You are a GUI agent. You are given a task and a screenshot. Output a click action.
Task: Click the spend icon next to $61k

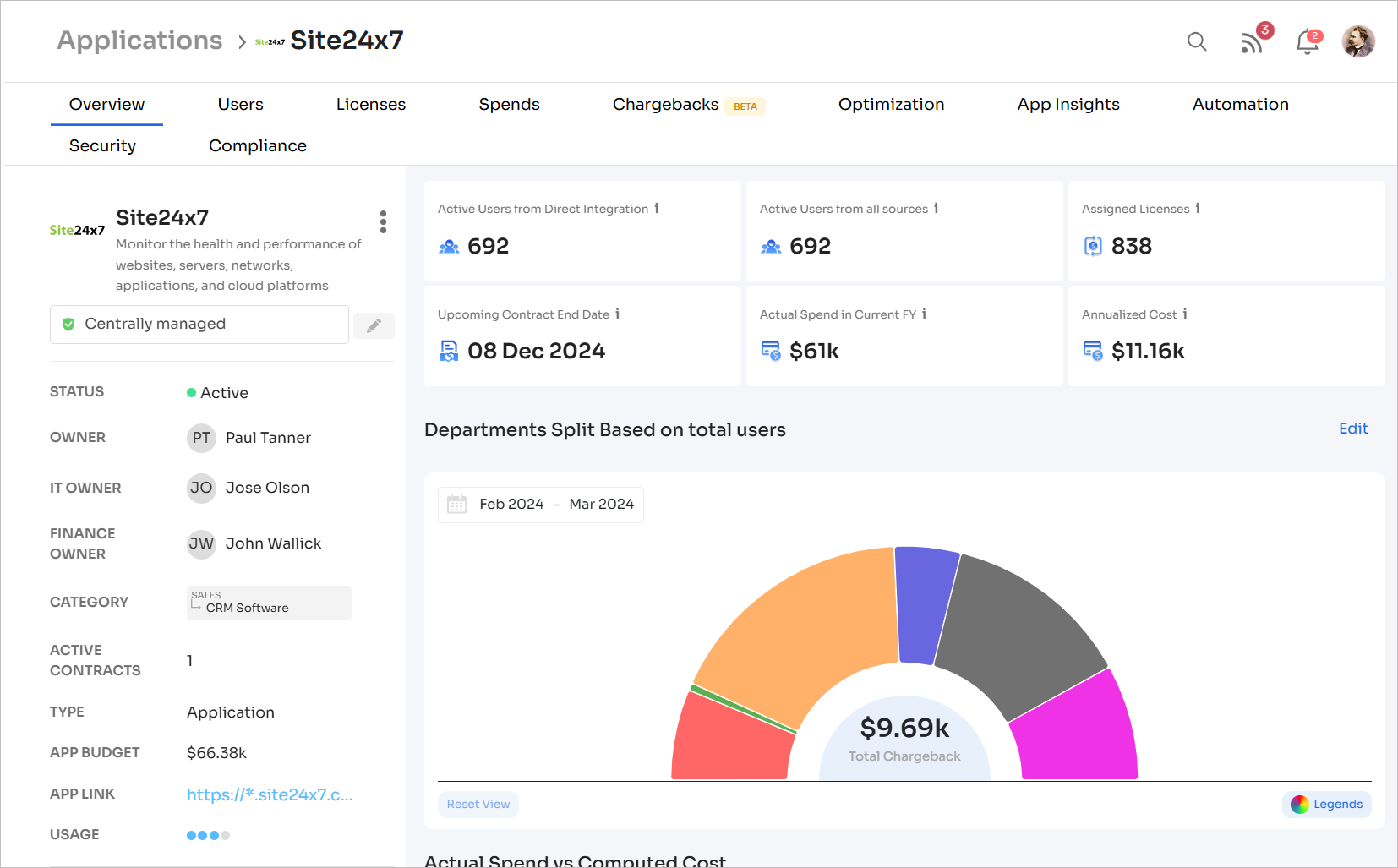771,351
